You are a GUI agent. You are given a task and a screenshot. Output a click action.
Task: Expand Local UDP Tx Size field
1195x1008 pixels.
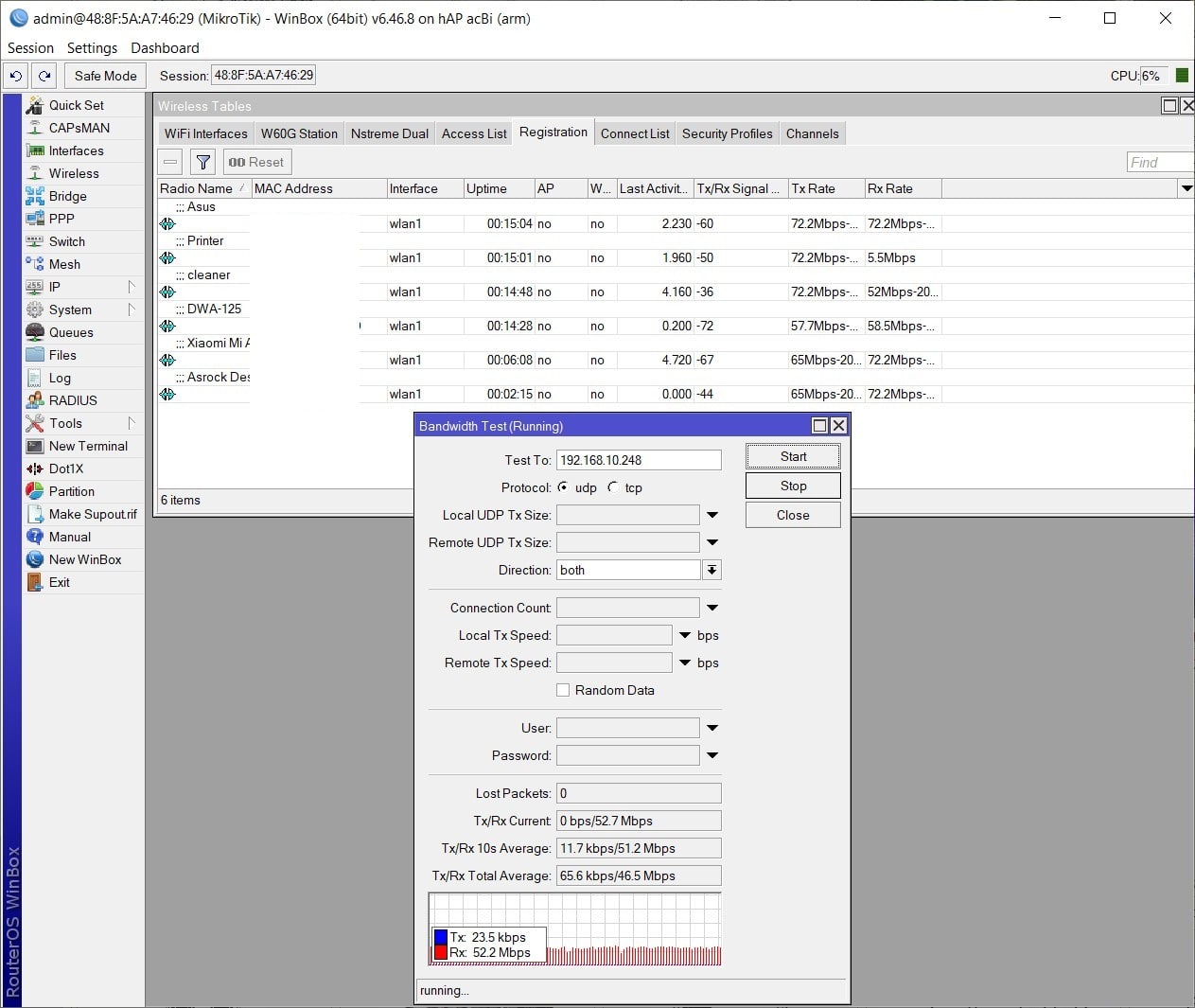click(x=712, y=515)
